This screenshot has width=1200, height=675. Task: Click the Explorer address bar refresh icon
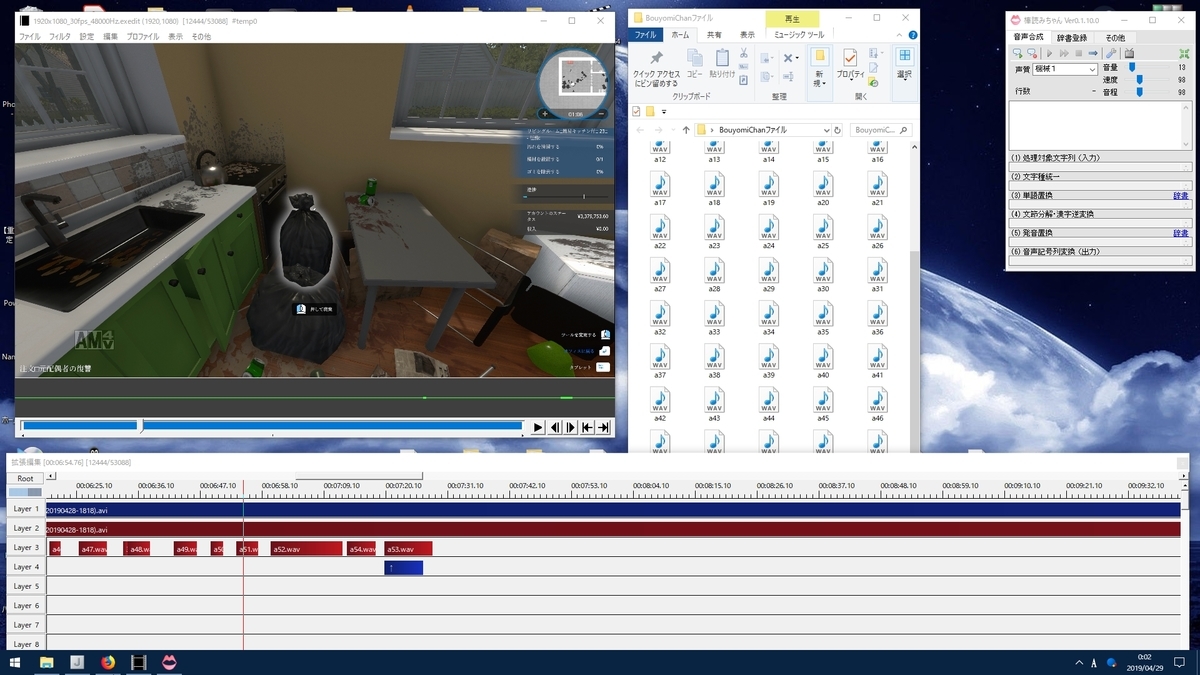(838, 130)
